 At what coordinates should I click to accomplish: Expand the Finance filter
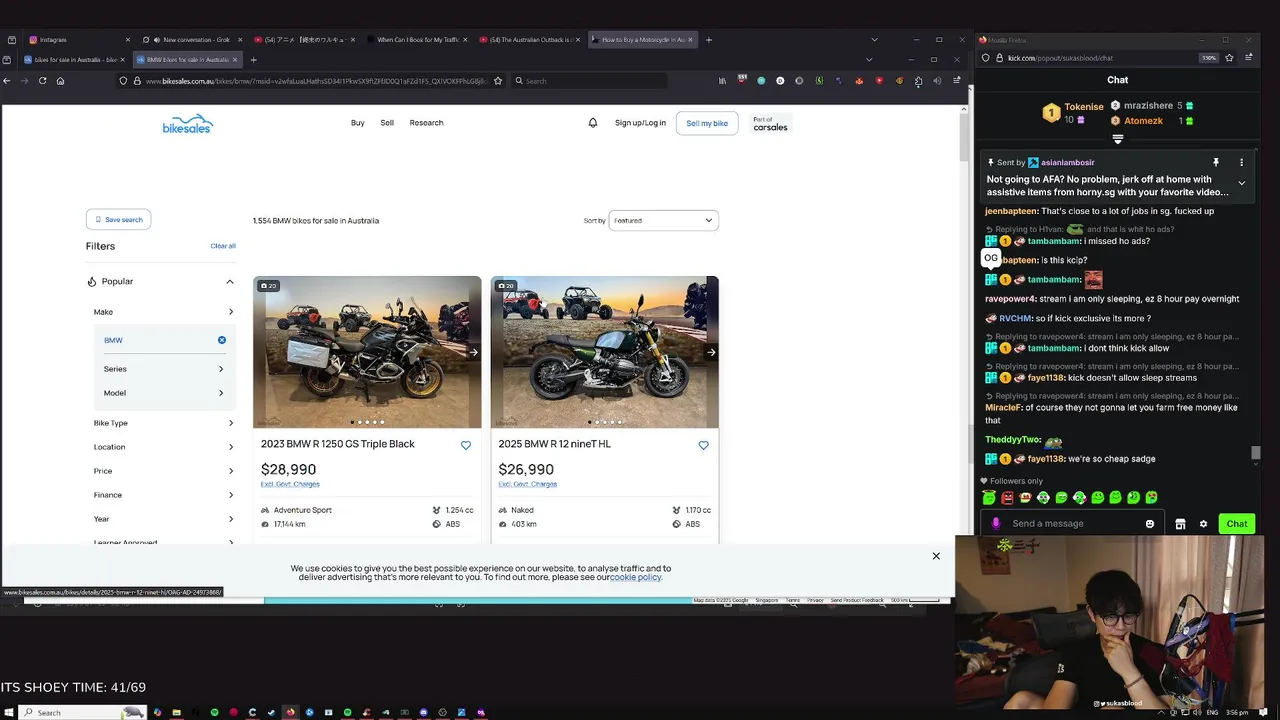[164, 495]
